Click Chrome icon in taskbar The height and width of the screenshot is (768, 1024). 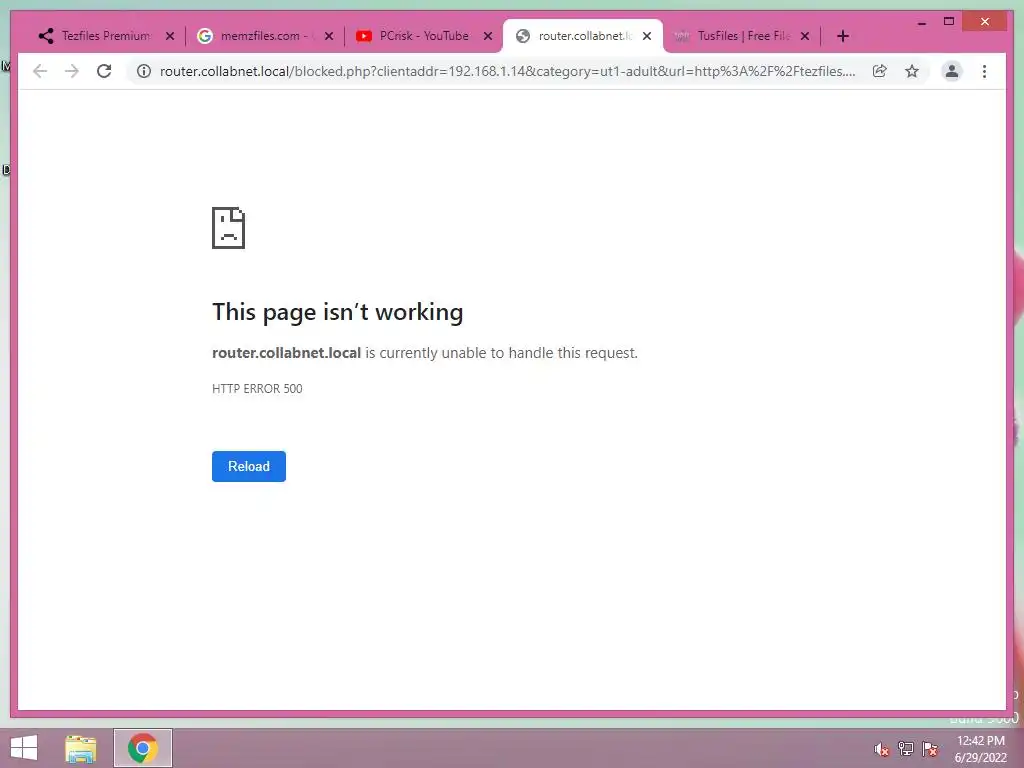click(143, 748)
